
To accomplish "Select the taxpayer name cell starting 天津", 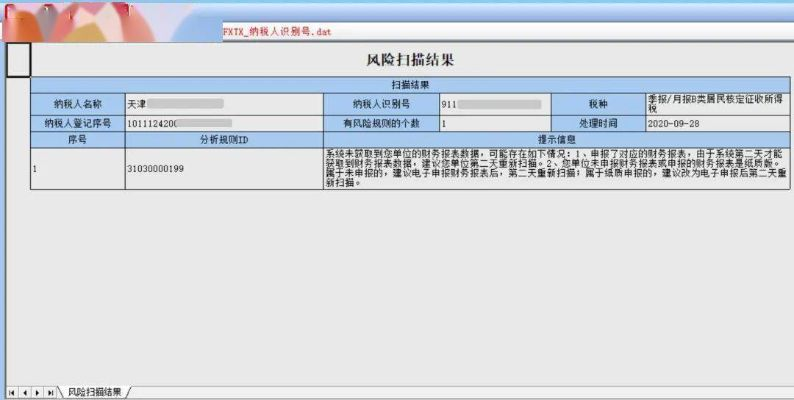I will tap(224, 104).
